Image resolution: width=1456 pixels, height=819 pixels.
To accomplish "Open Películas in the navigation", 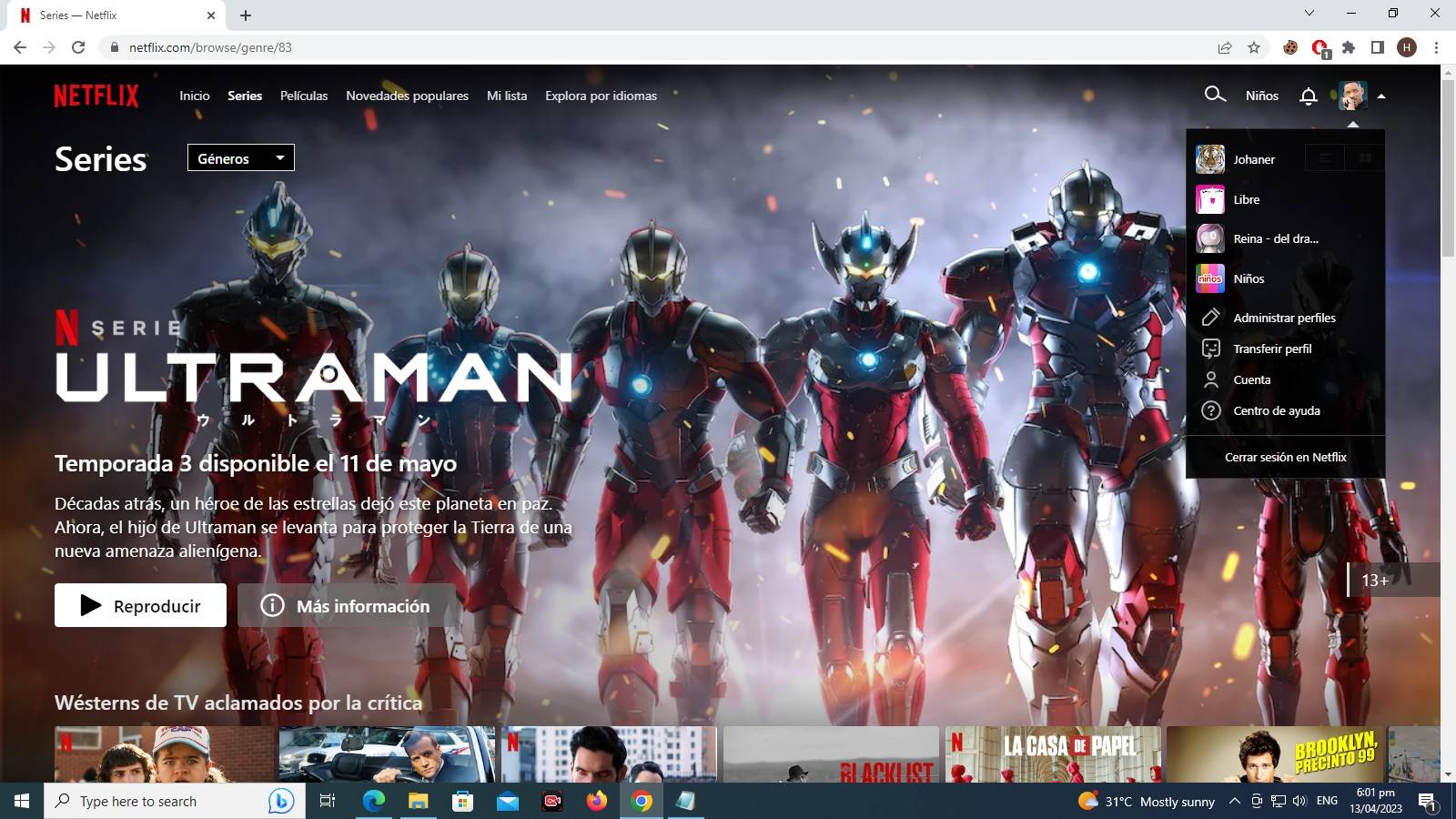I will (304, 96).
